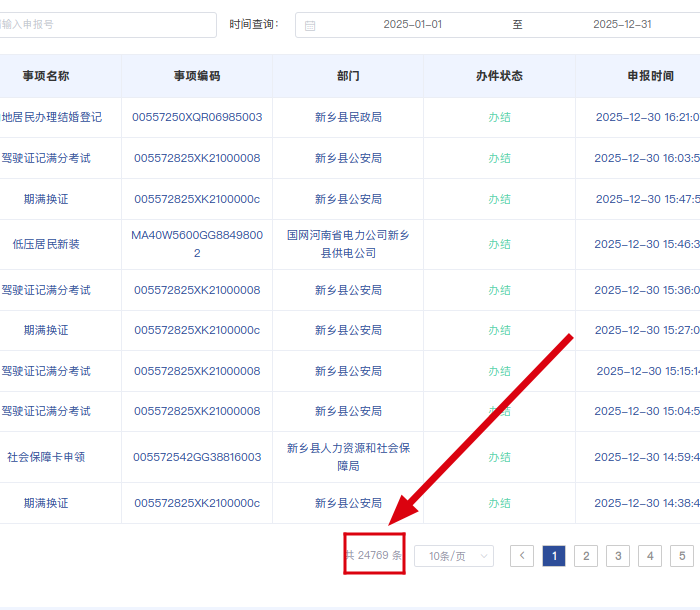Open the 社会保障卡申领 item entry
Viewport: 700px width, 610px height.
(46, 457)
